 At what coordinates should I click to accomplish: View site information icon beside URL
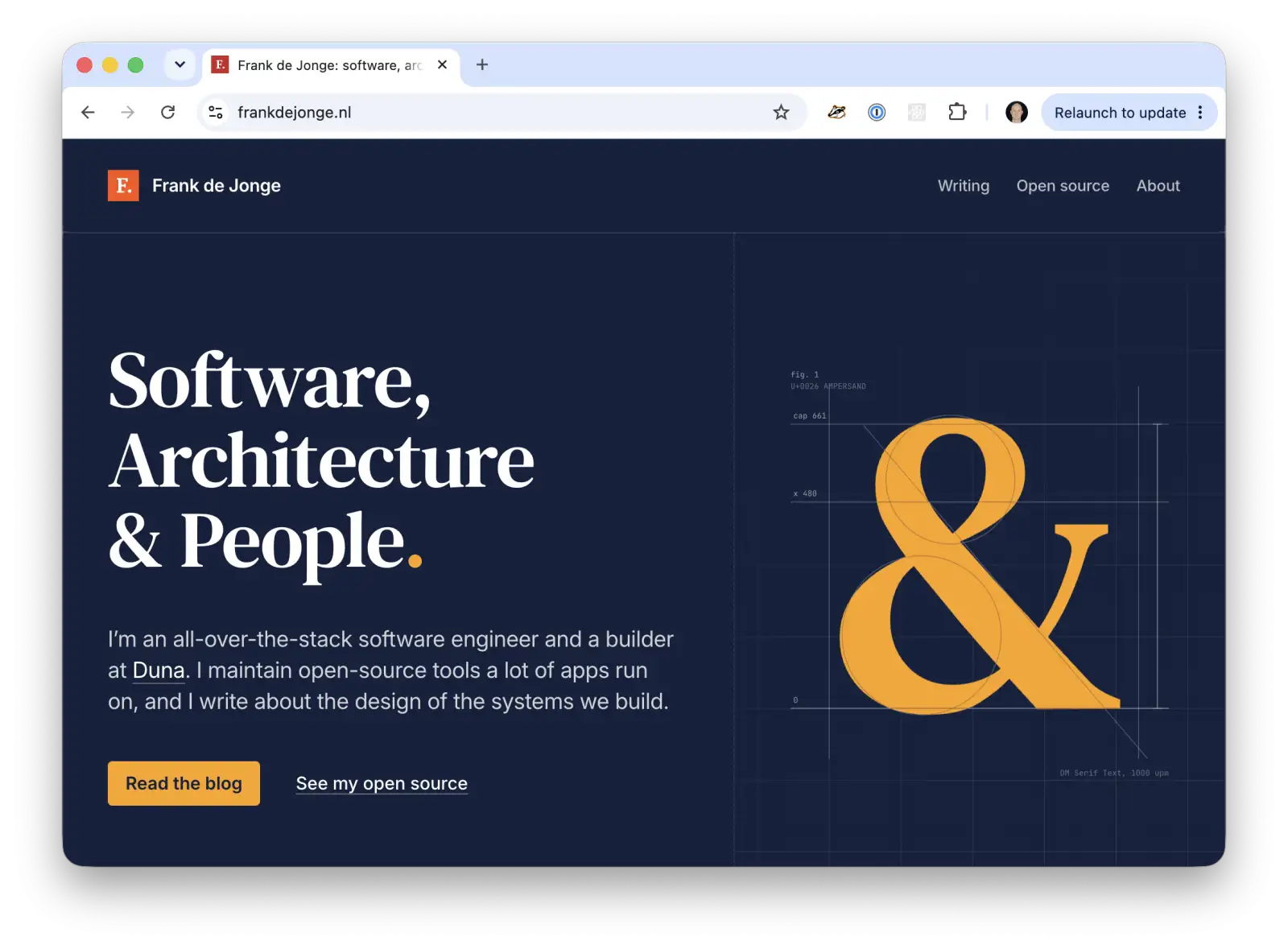(x=216, y=113)
